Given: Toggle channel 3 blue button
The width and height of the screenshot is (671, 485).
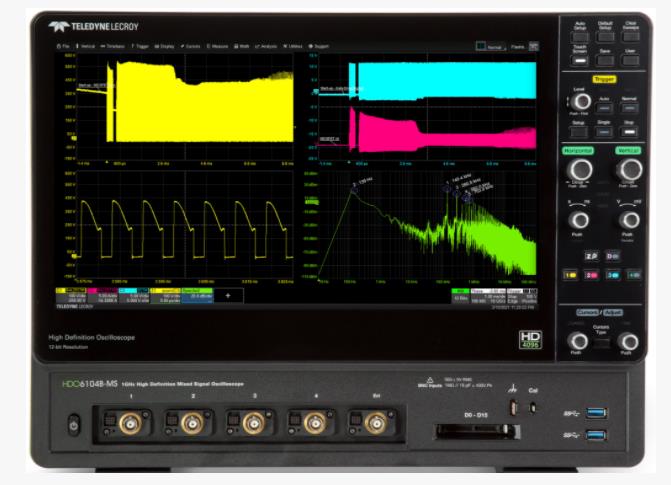Looking at the screenshot, I should 613,274.
